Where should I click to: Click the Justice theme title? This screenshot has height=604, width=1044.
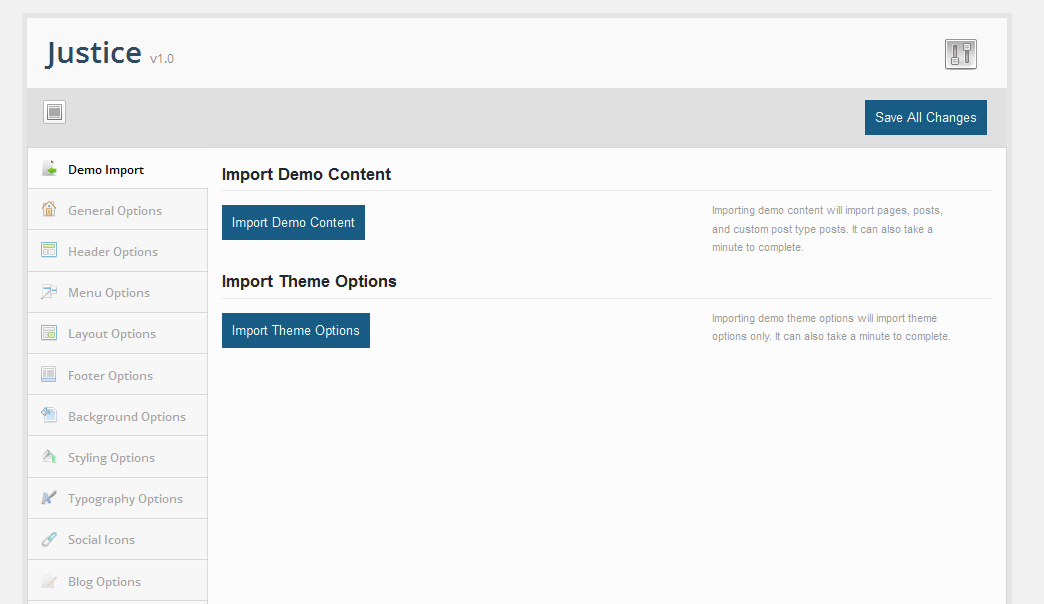point(94,53)
